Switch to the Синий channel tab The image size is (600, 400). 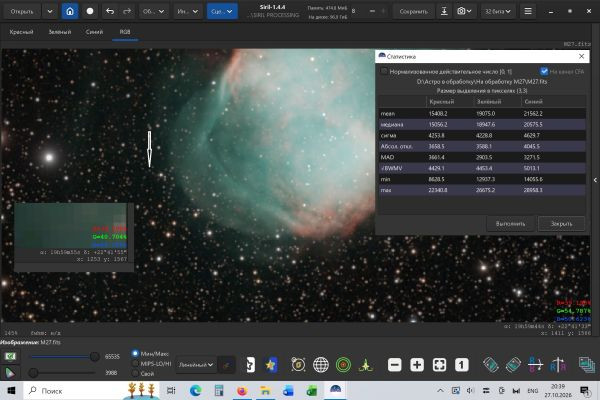[94, 32]
